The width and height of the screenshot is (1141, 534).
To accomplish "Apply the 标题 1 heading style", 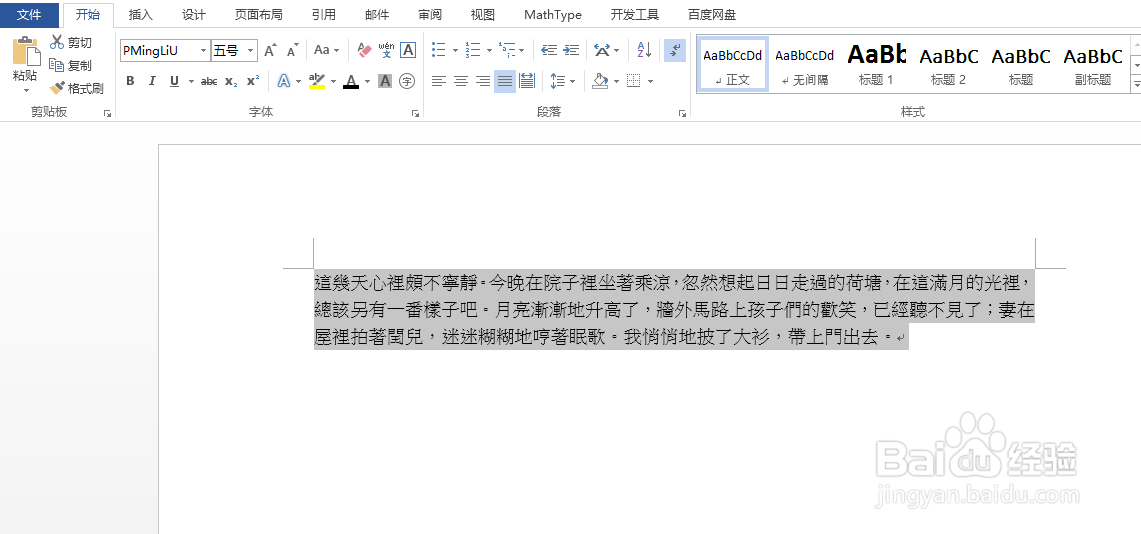I will coord(876,65).
